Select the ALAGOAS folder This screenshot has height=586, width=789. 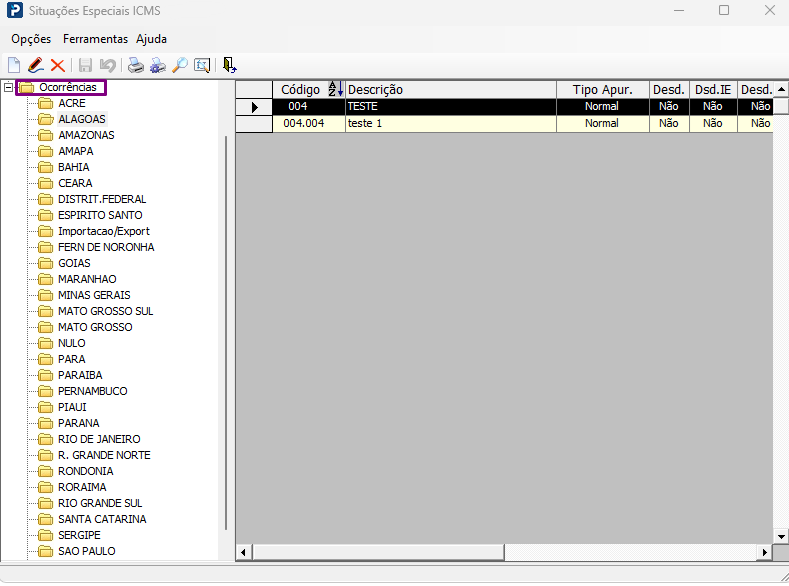click(x=82, y=119)
